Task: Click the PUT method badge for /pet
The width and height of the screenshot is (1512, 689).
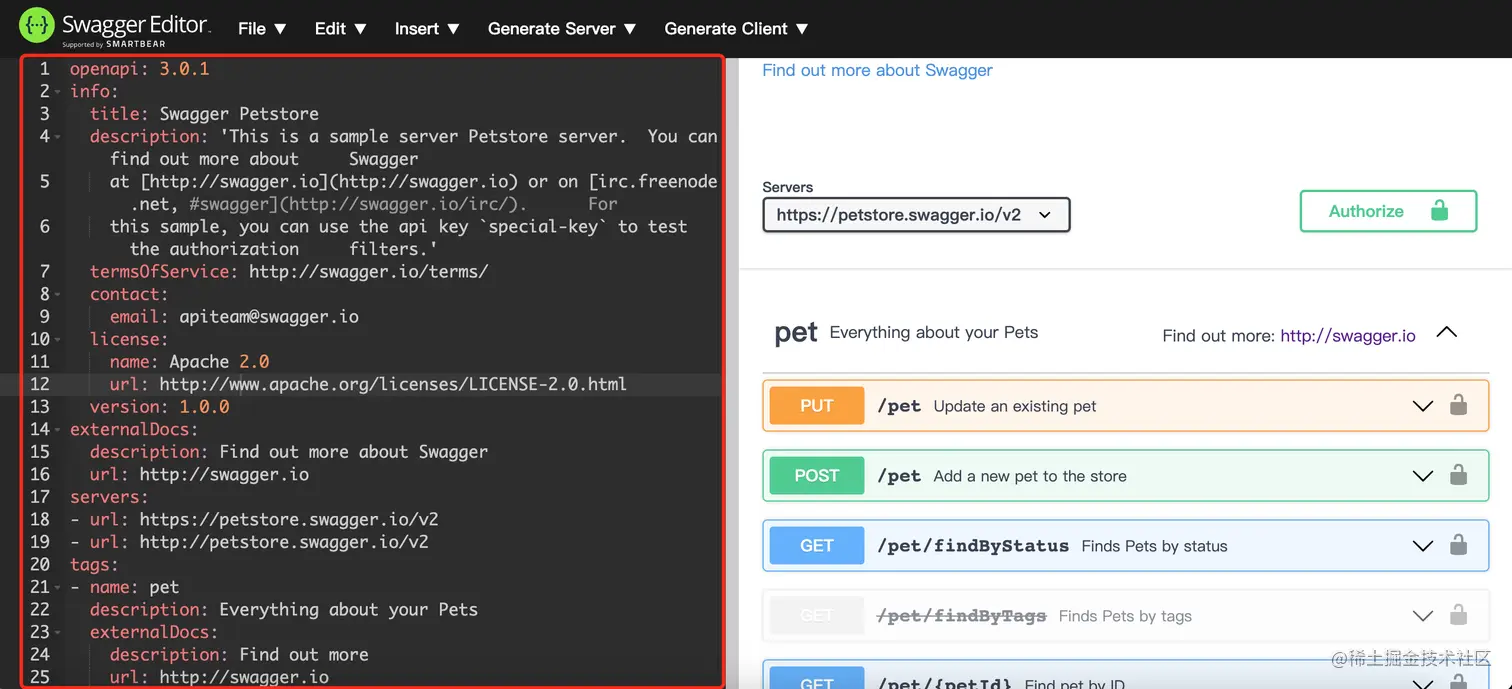Action: click(x=816, y=406)
